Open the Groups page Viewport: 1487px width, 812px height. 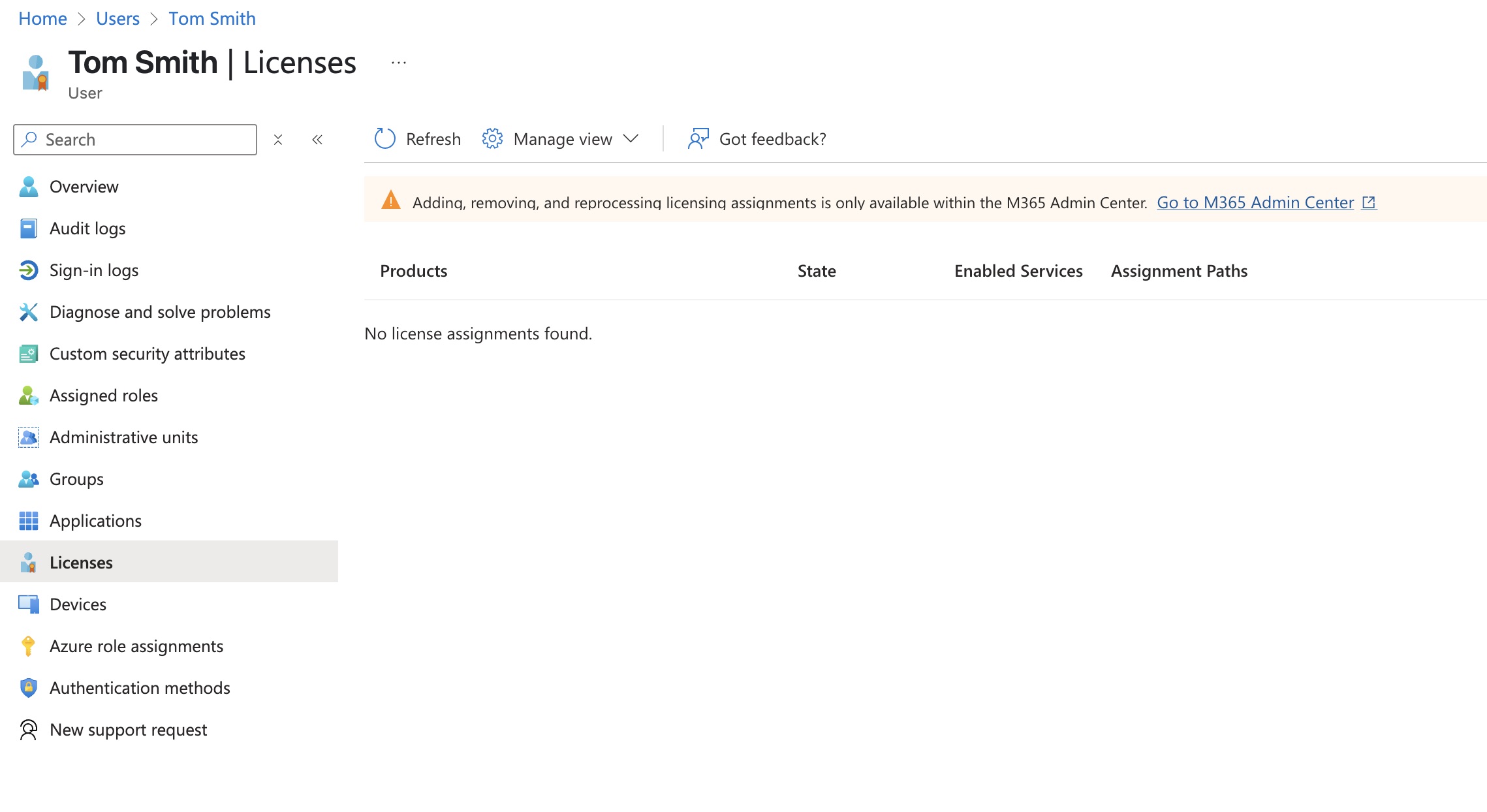[x=76, y=479]
